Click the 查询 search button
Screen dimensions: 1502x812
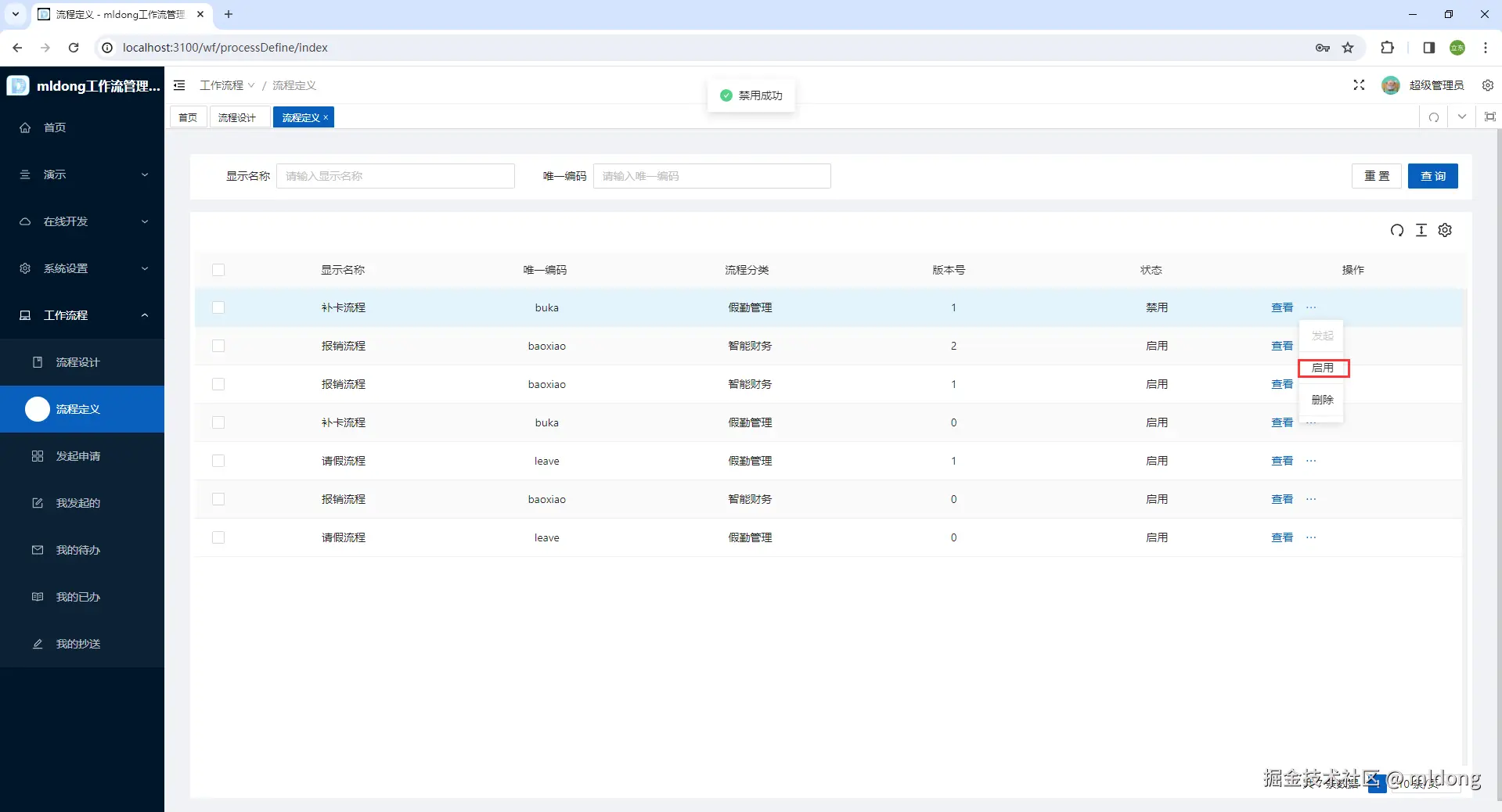click(x=1433, y=176)
